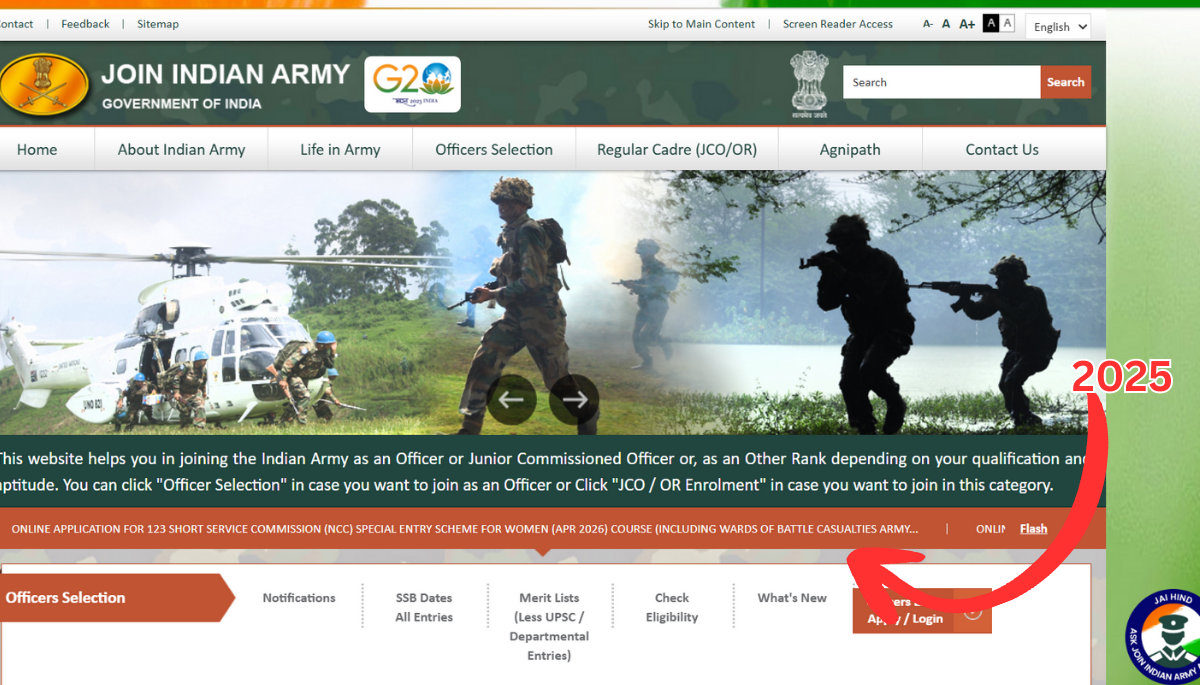
Task: Click the helicopter soldiers banner image
Action: pos(553,302)
